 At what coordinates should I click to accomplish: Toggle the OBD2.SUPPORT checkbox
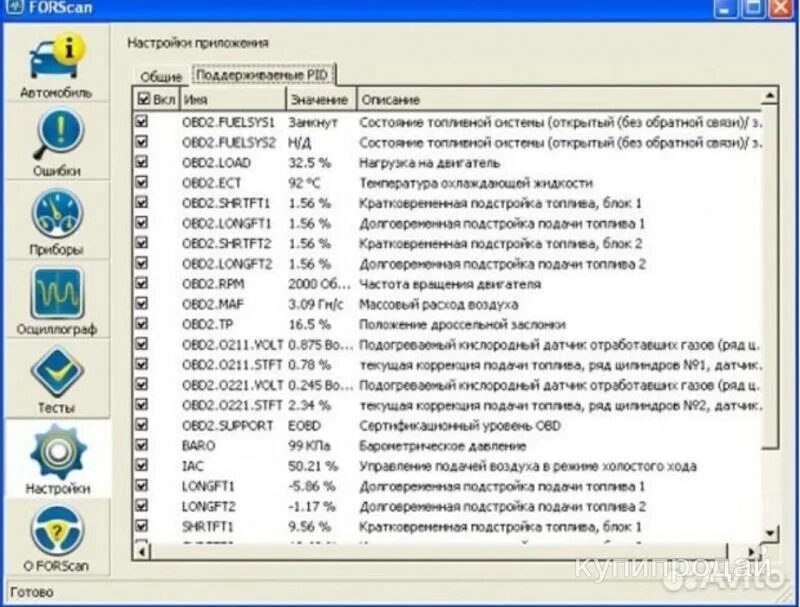click(x=142, y=425)
